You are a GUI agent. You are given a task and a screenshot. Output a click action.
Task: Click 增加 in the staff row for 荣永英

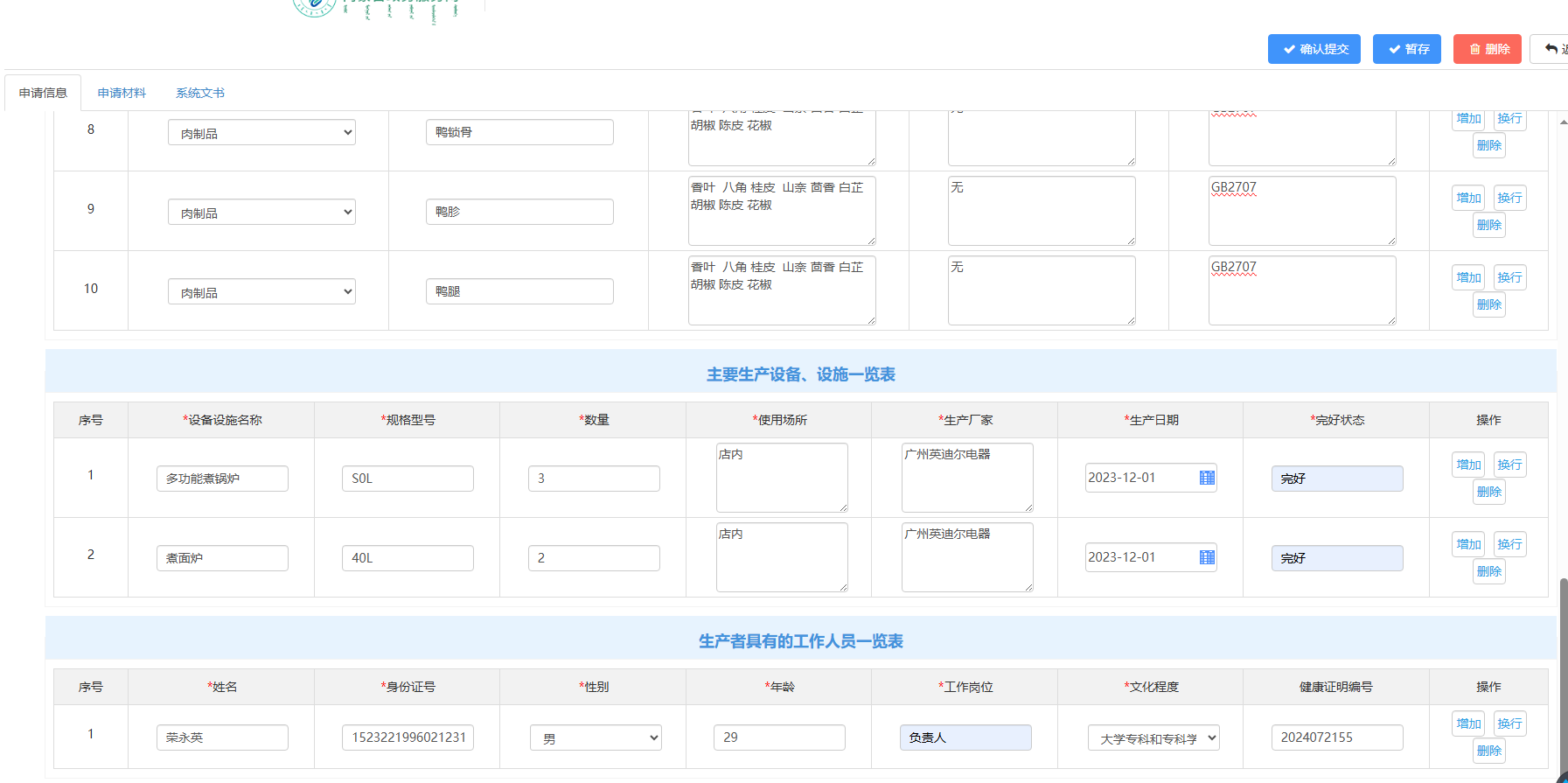click(1468, 724)
